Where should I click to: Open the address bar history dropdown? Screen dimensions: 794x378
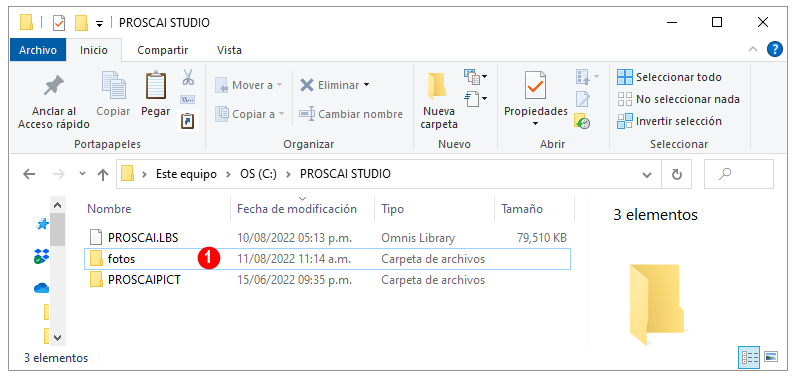coord(647,175)
